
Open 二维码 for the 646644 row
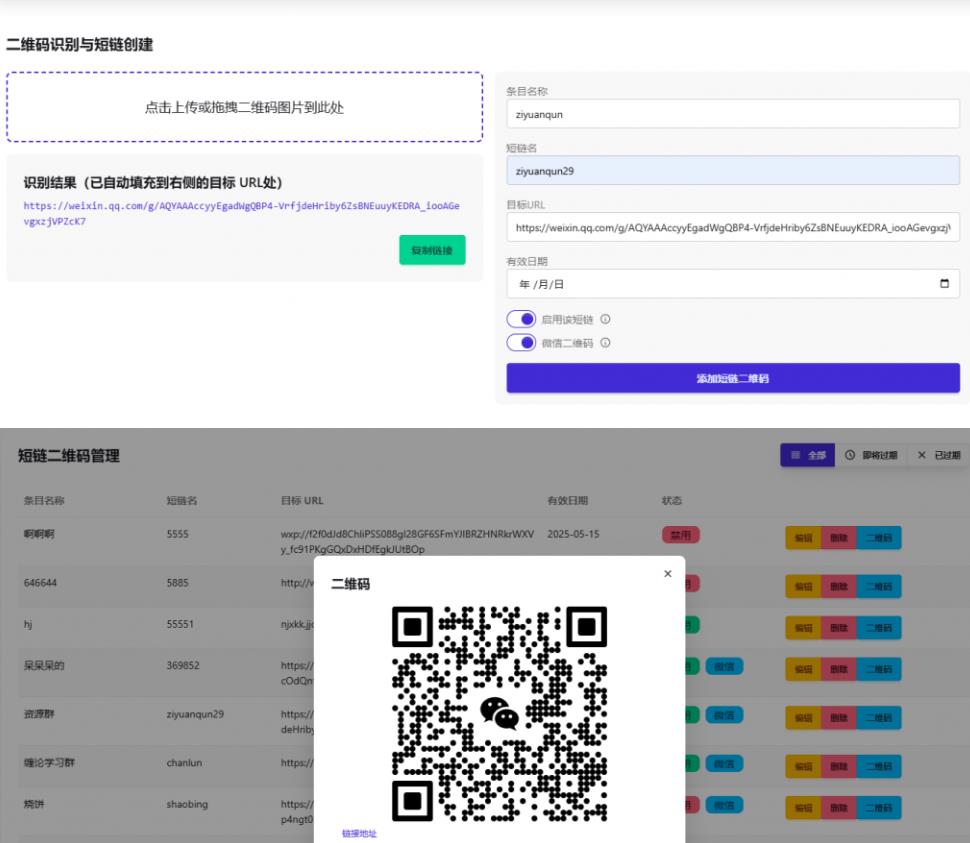click(879, 586)
